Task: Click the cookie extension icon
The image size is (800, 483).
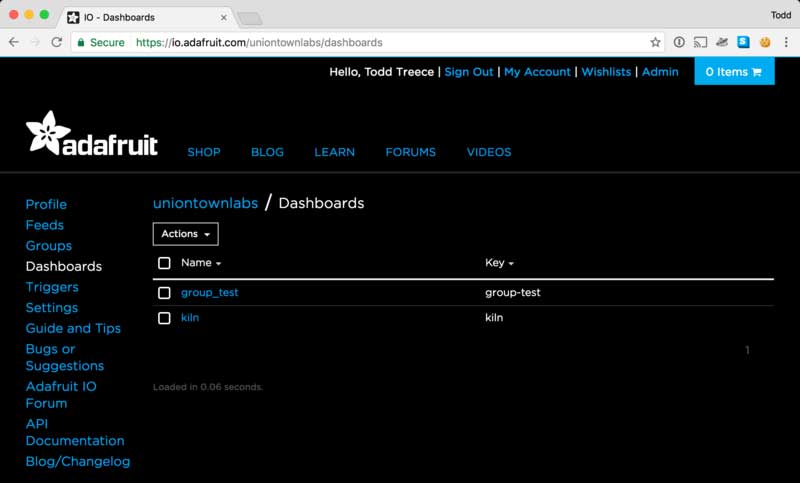Action: pyautogui.click(x=765, y=43)
